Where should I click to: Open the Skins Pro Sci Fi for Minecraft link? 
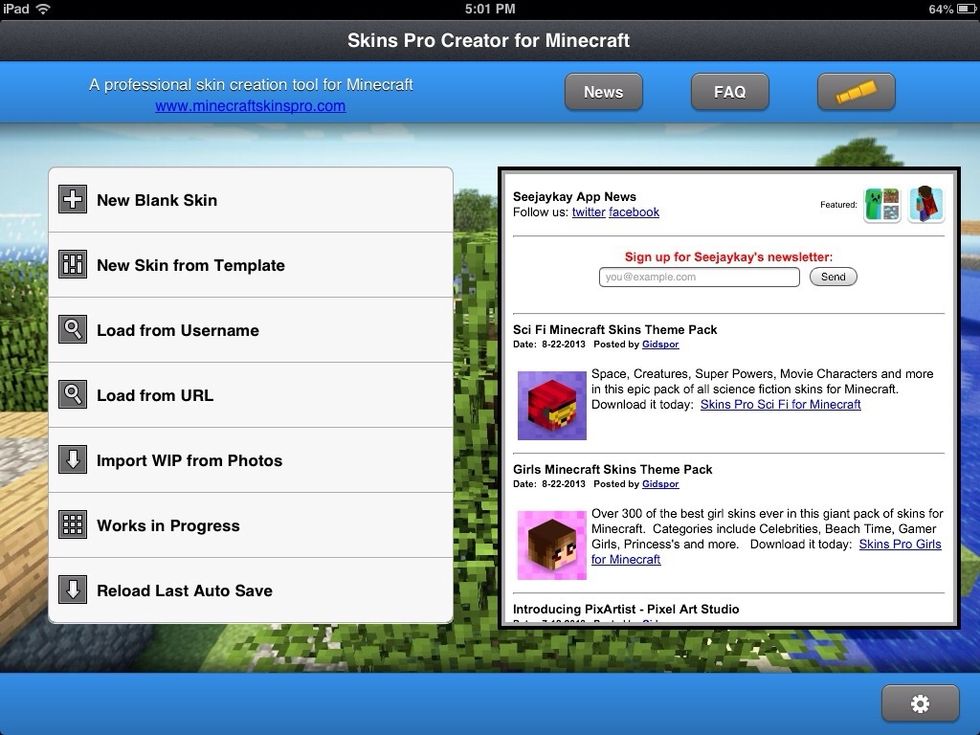point(780,404)
